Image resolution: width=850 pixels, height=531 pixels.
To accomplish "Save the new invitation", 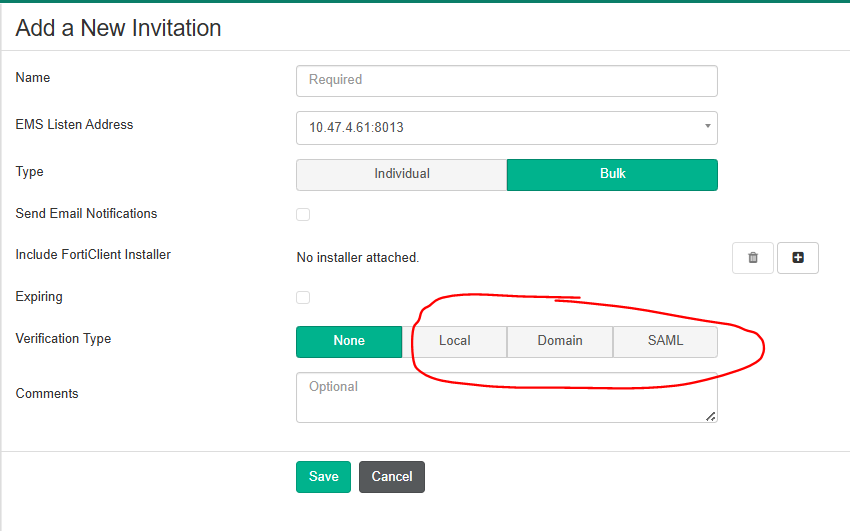I will tap(323, 477).
